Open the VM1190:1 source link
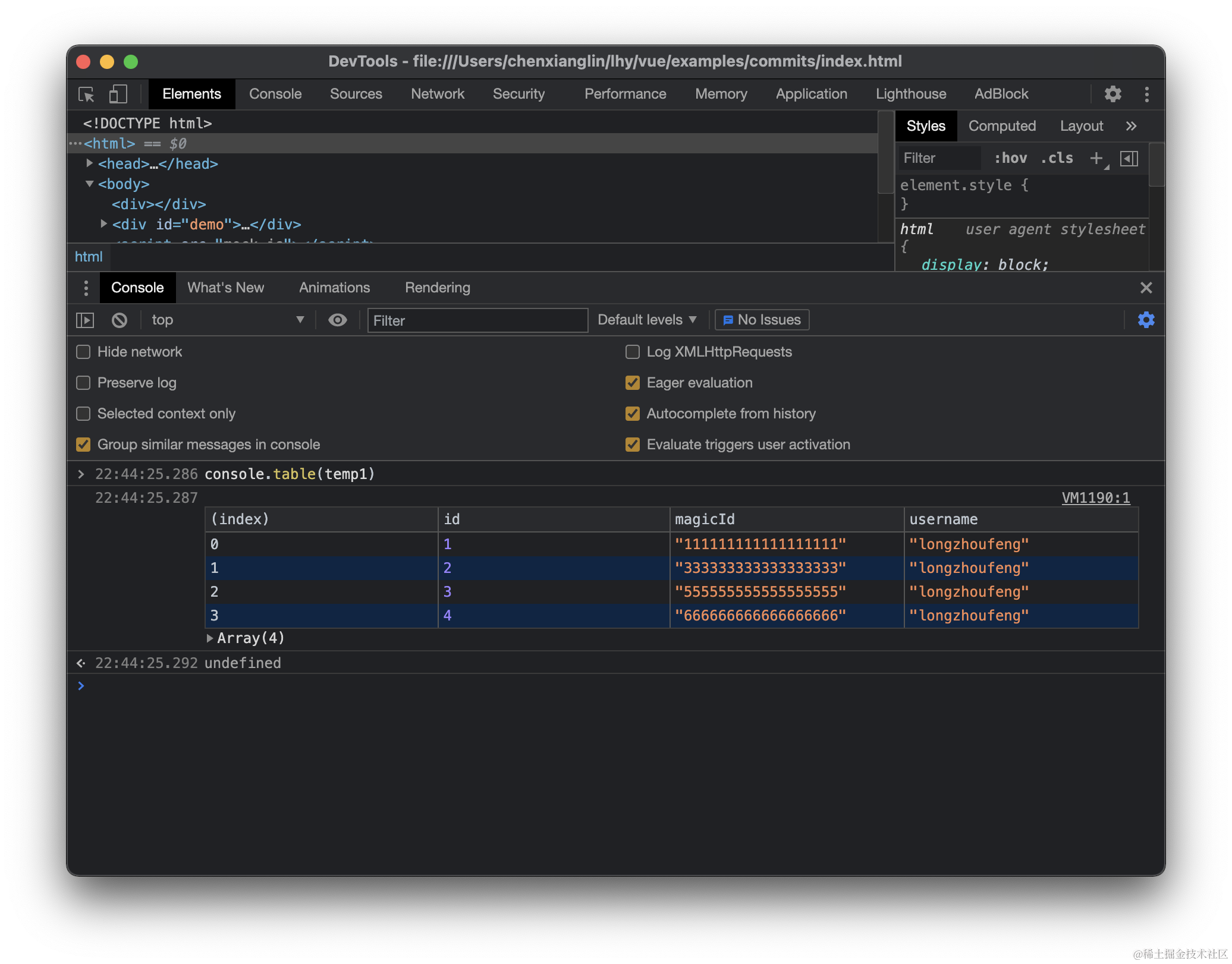The image size is (1232, 964). click(x=1096, y=497)
